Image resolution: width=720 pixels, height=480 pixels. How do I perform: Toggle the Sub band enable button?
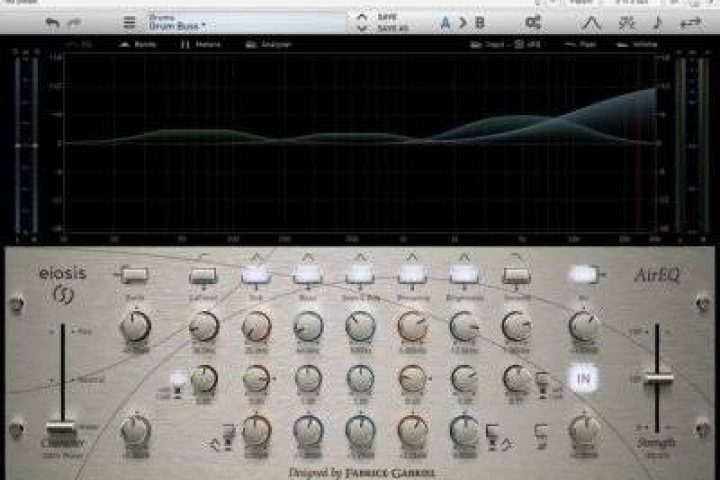pyautogui.click(x=256, y=274)
